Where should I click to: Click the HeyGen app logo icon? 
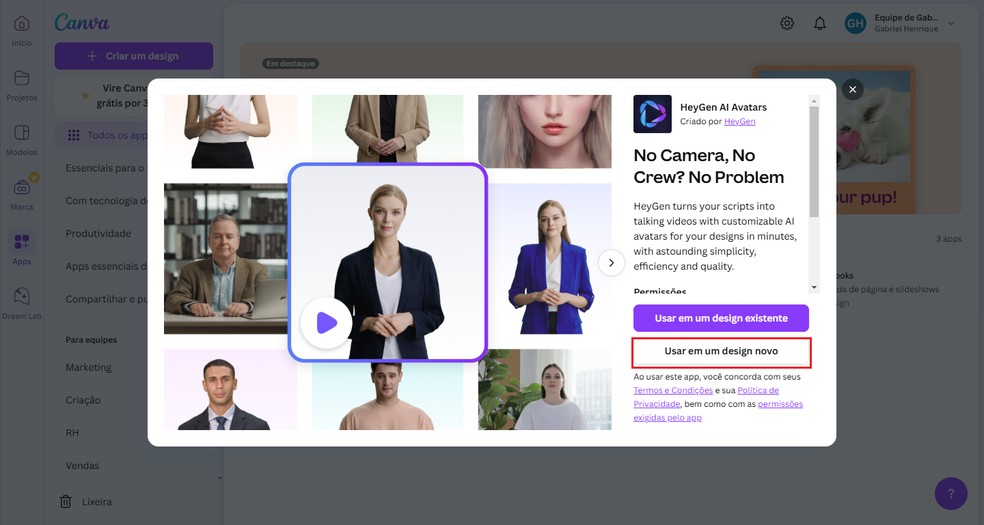pyautogui.click(x=652, y=114)
